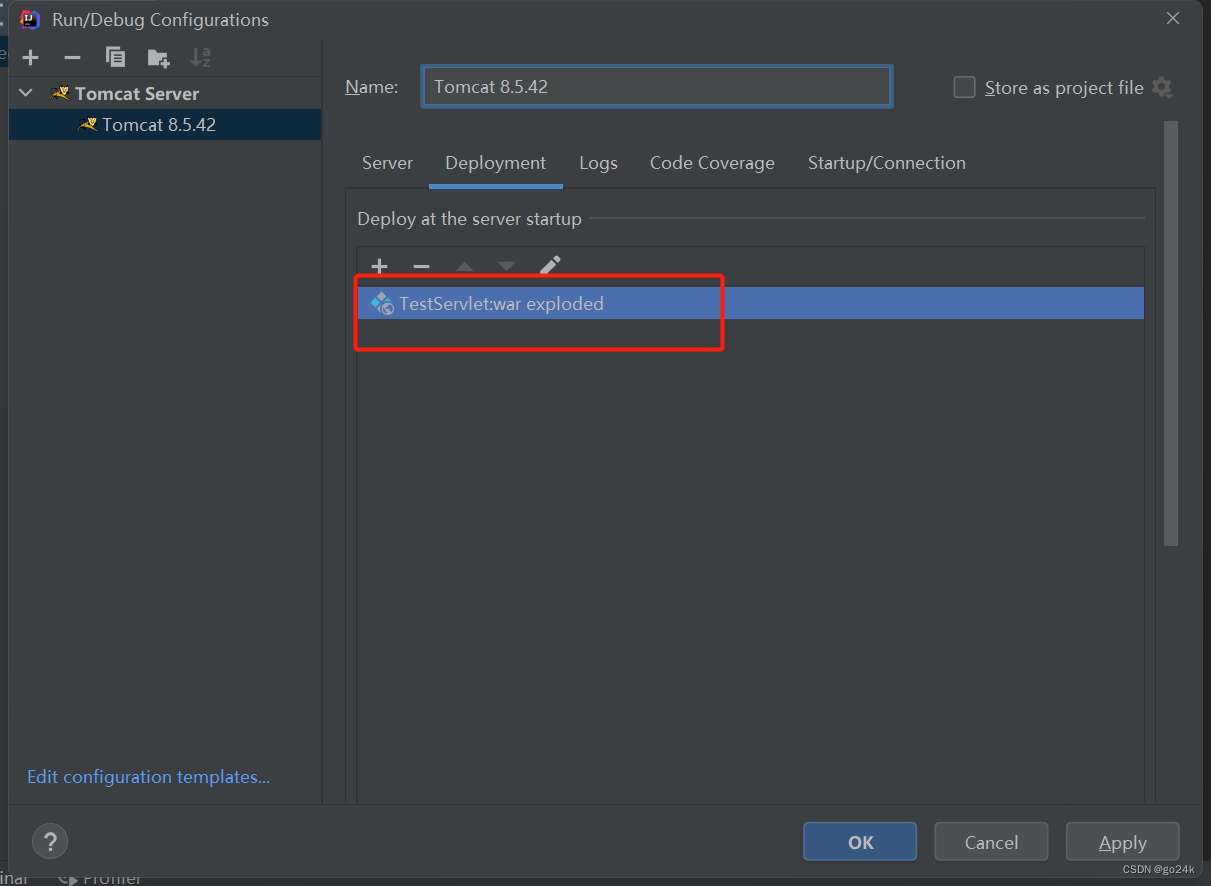Click the TestServlet artifact icon
Viewport: 1211px width, 886px height.
(381, 303)
